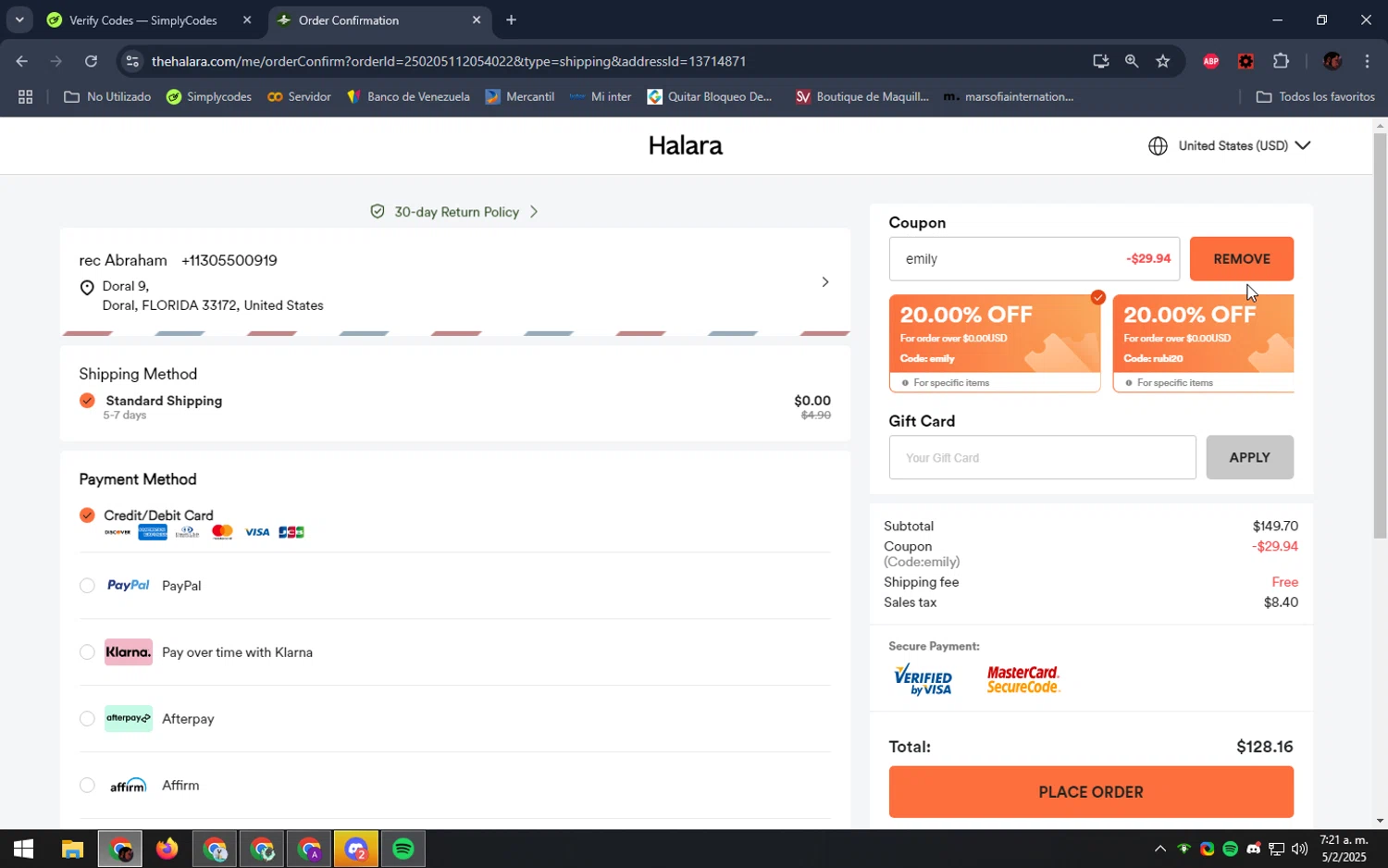This screenshot has width=1388, height=868.
Task: Click the Halara logo
Action: tap(685, 145)
